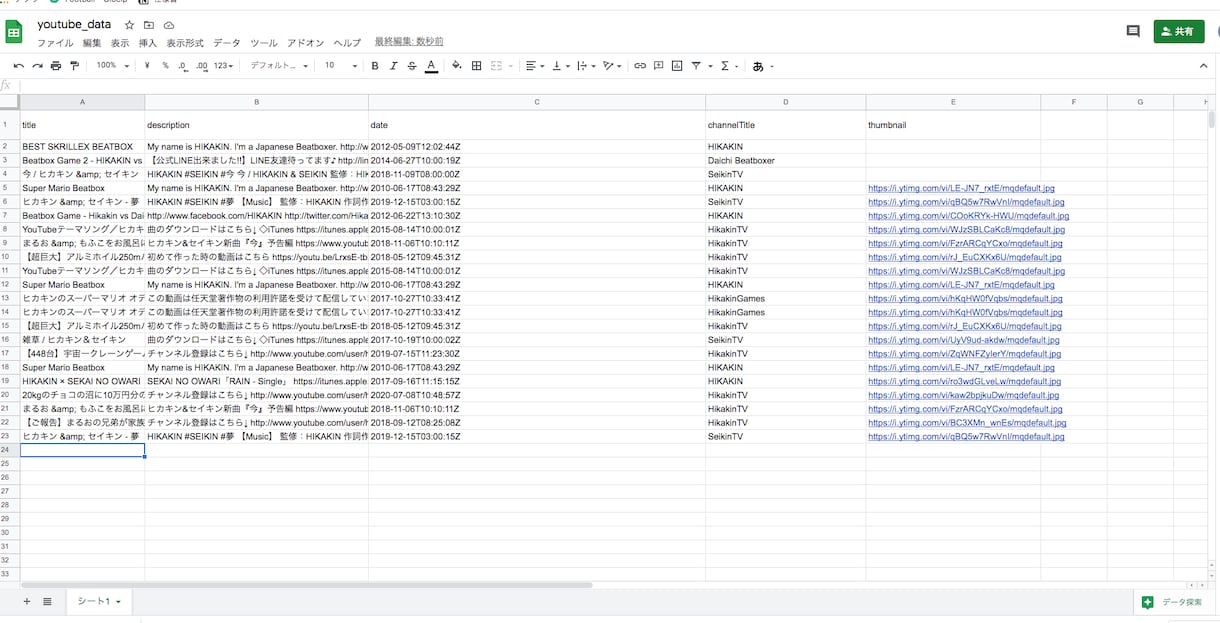Click the print icon
Screen dimensions: 1220x623
(x=56, y=66)
